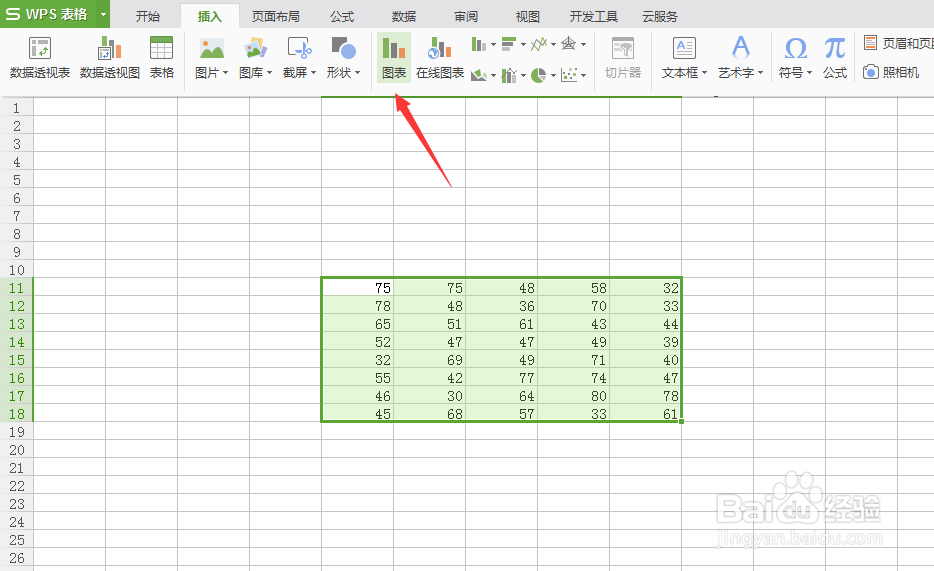The height and width of the screenshot is (571, 934).
Task: Select row header 18
Action: pyautogui.click(x=17, y=414)
